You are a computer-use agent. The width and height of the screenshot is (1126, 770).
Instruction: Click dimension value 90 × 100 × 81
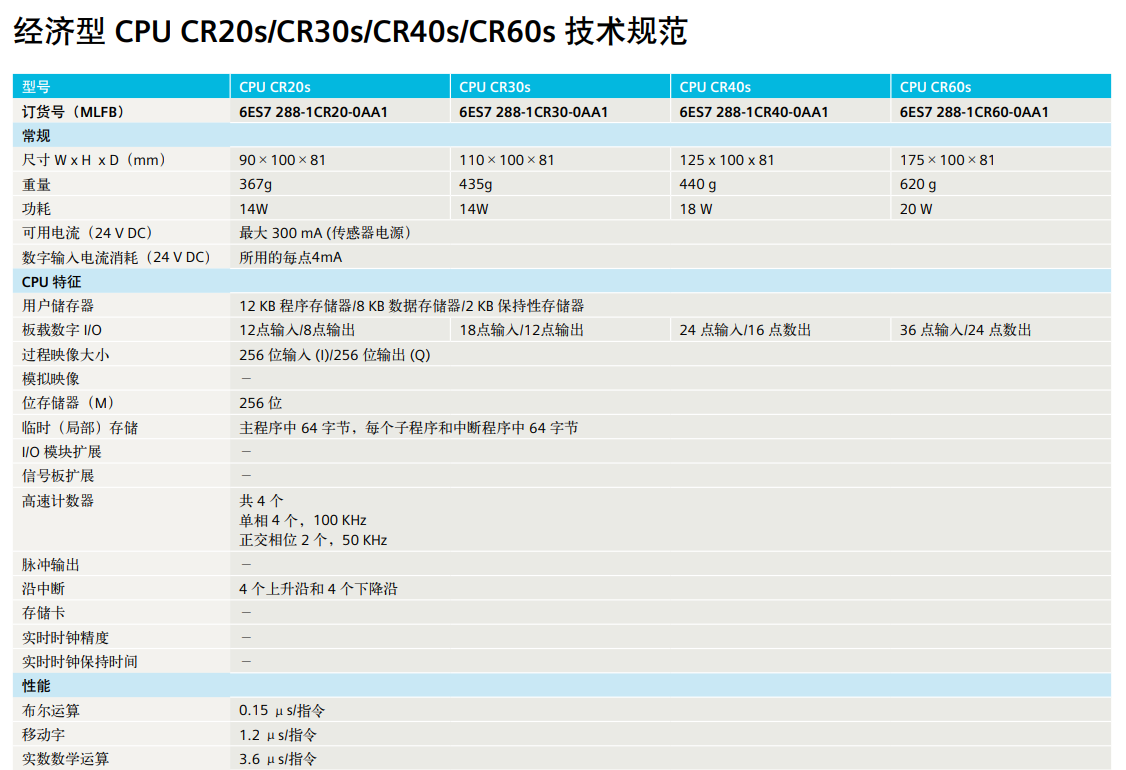282,160
